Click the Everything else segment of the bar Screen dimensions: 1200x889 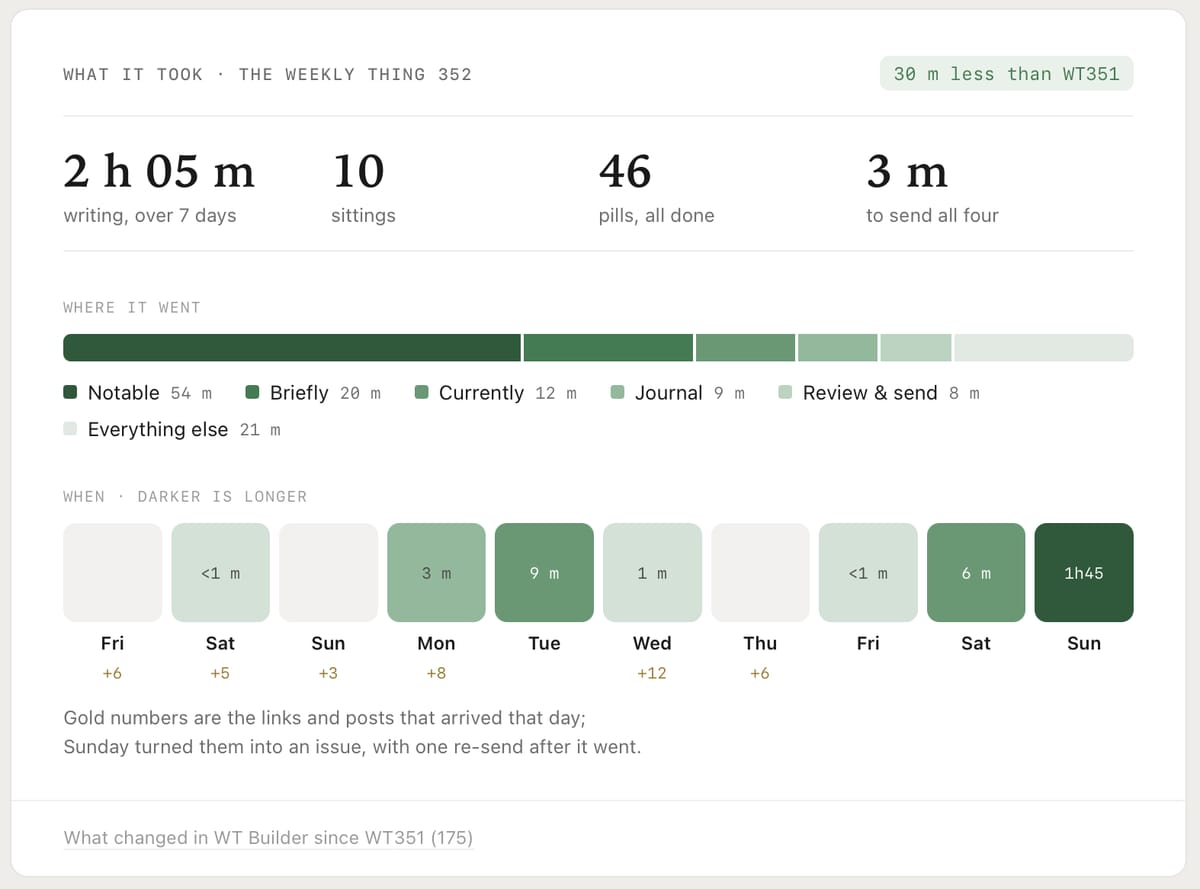click(x=1044, y=348)
